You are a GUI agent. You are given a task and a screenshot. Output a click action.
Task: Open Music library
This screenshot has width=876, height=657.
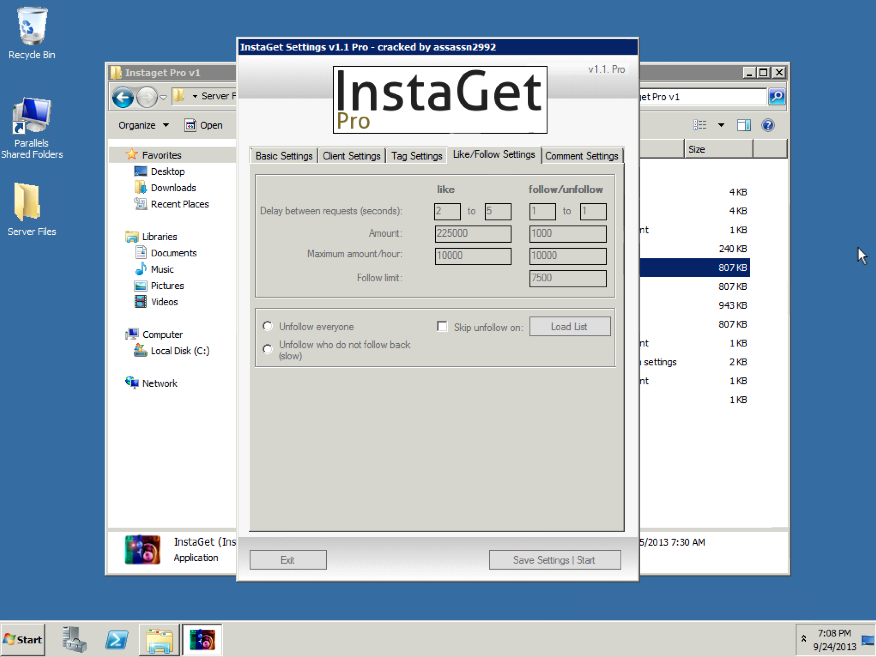point(162,269)
